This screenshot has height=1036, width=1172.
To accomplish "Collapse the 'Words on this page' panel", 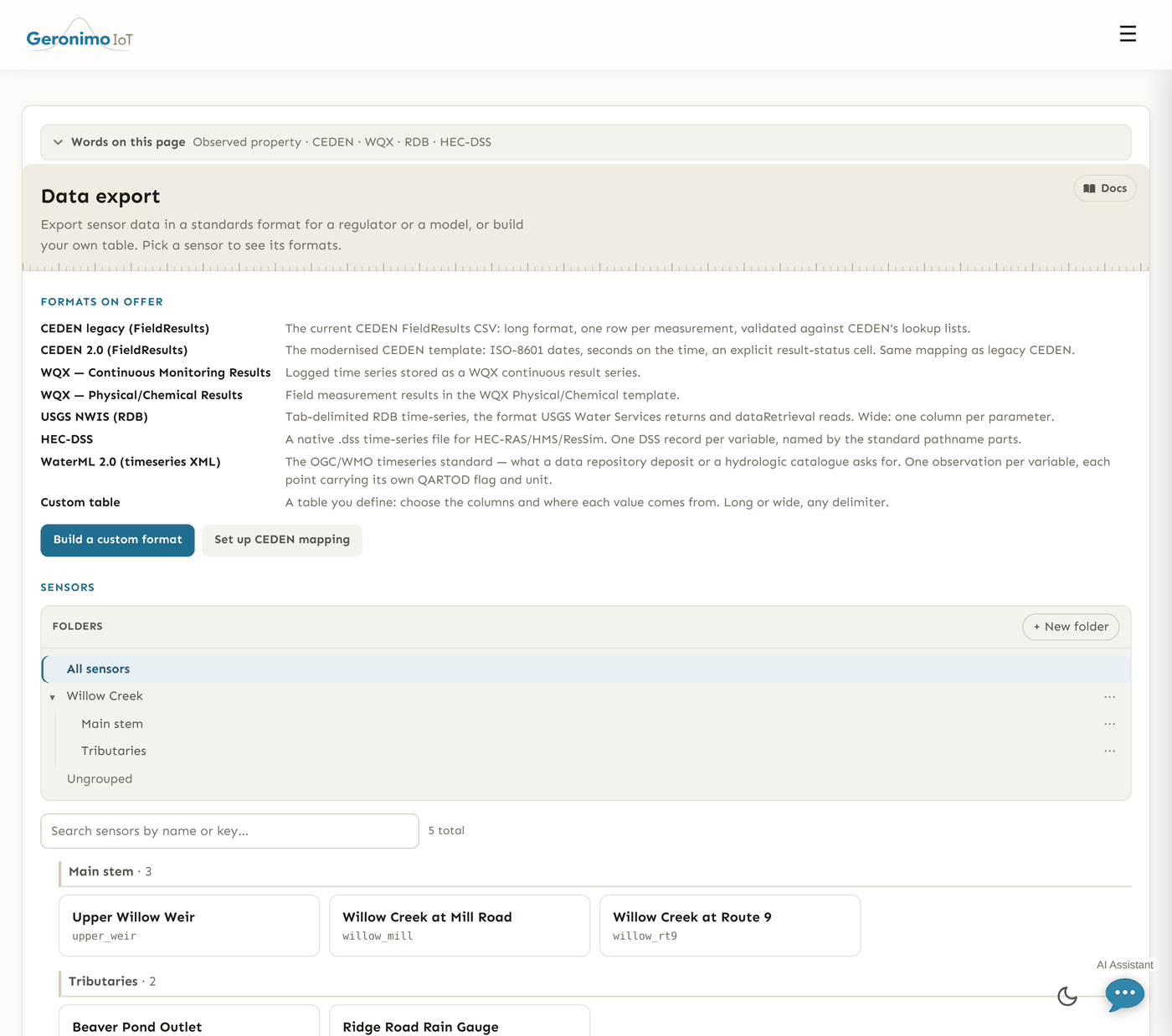I will tap(586, 142).
